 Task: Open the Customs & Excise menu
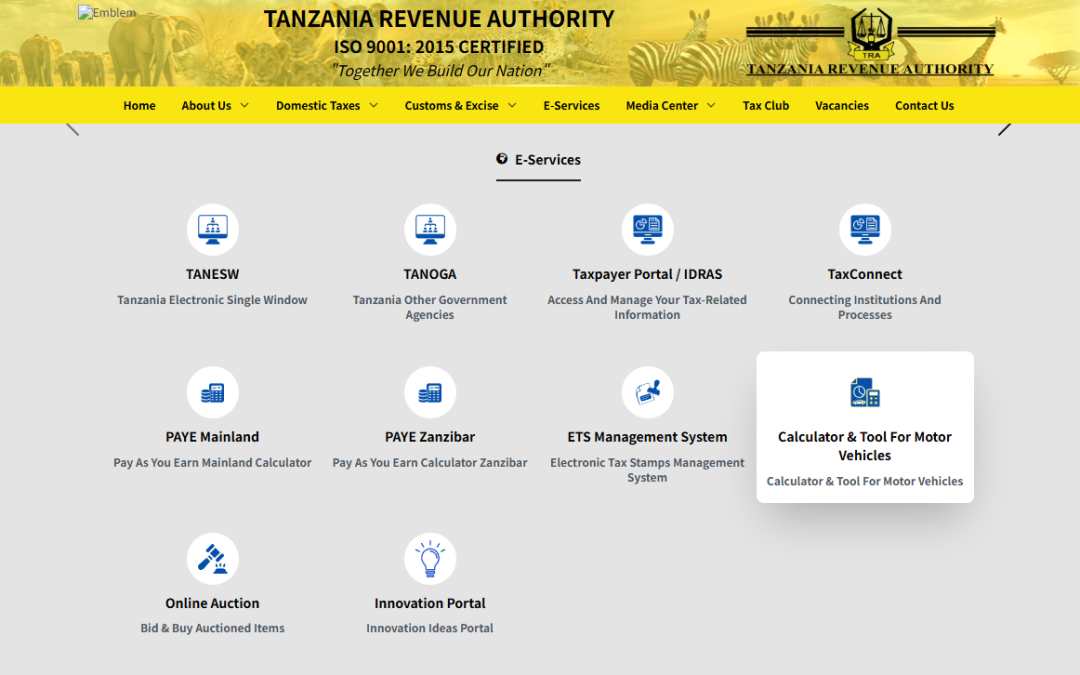tap(451, 105)
